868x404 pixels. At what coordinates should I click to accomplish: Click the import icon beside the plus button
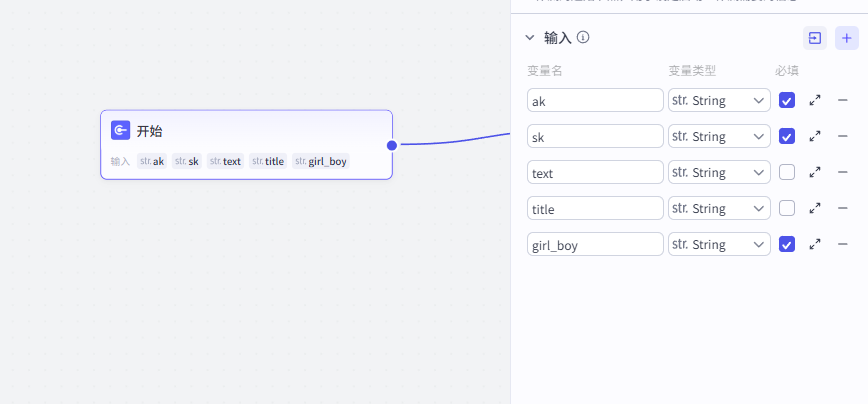[x=815, y=38]
